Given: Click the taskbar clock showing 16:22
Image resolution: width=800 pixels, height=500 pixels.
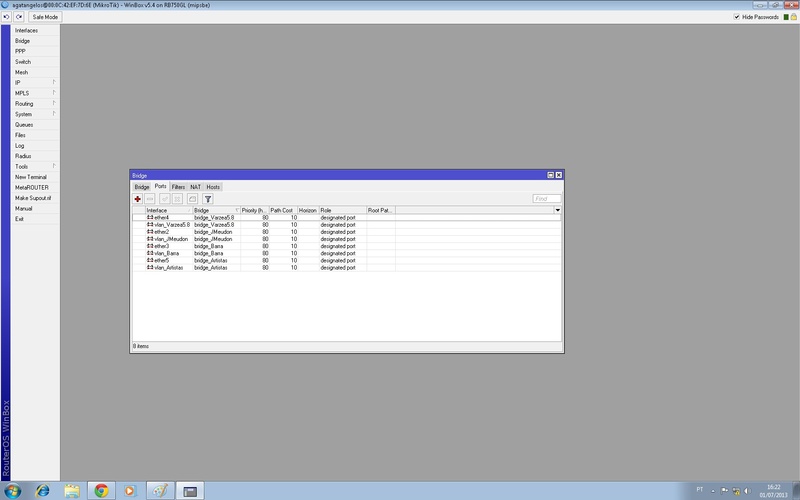Looking at the screenshot, I should point(773,491).
